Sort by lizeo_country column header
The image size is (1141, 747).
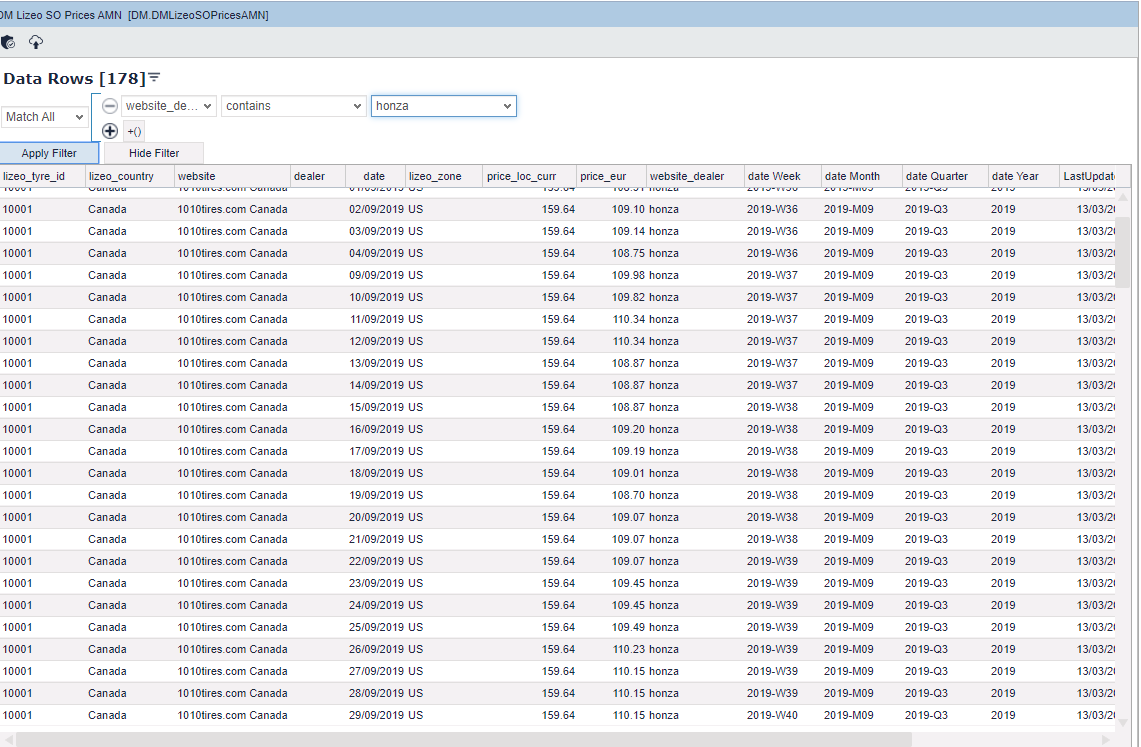click(x=121, y=176)
